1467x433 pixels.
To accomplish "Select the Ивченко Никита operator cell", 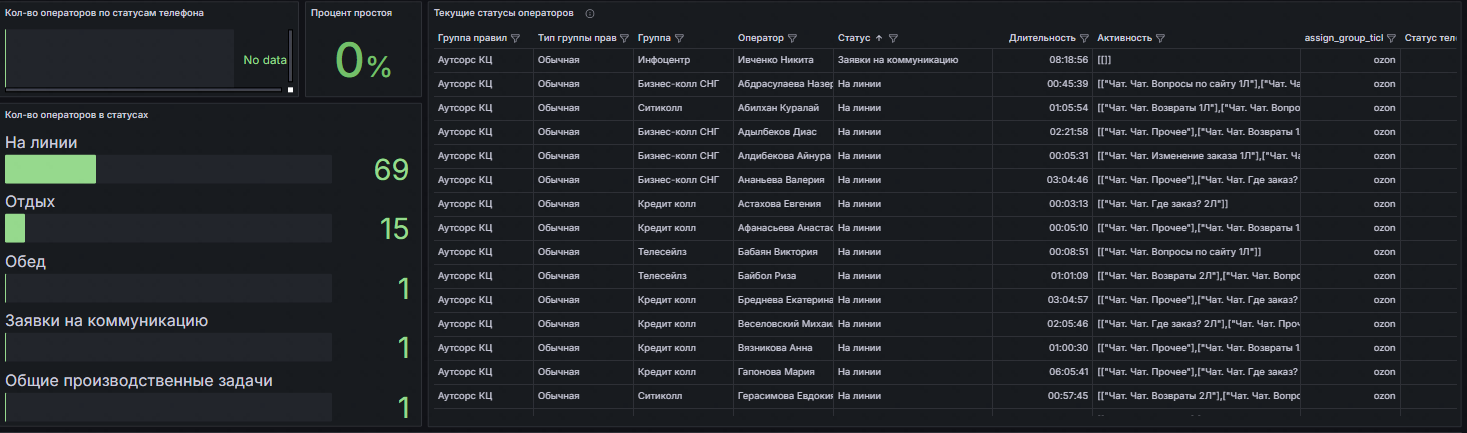I will (x=778, y=60).
